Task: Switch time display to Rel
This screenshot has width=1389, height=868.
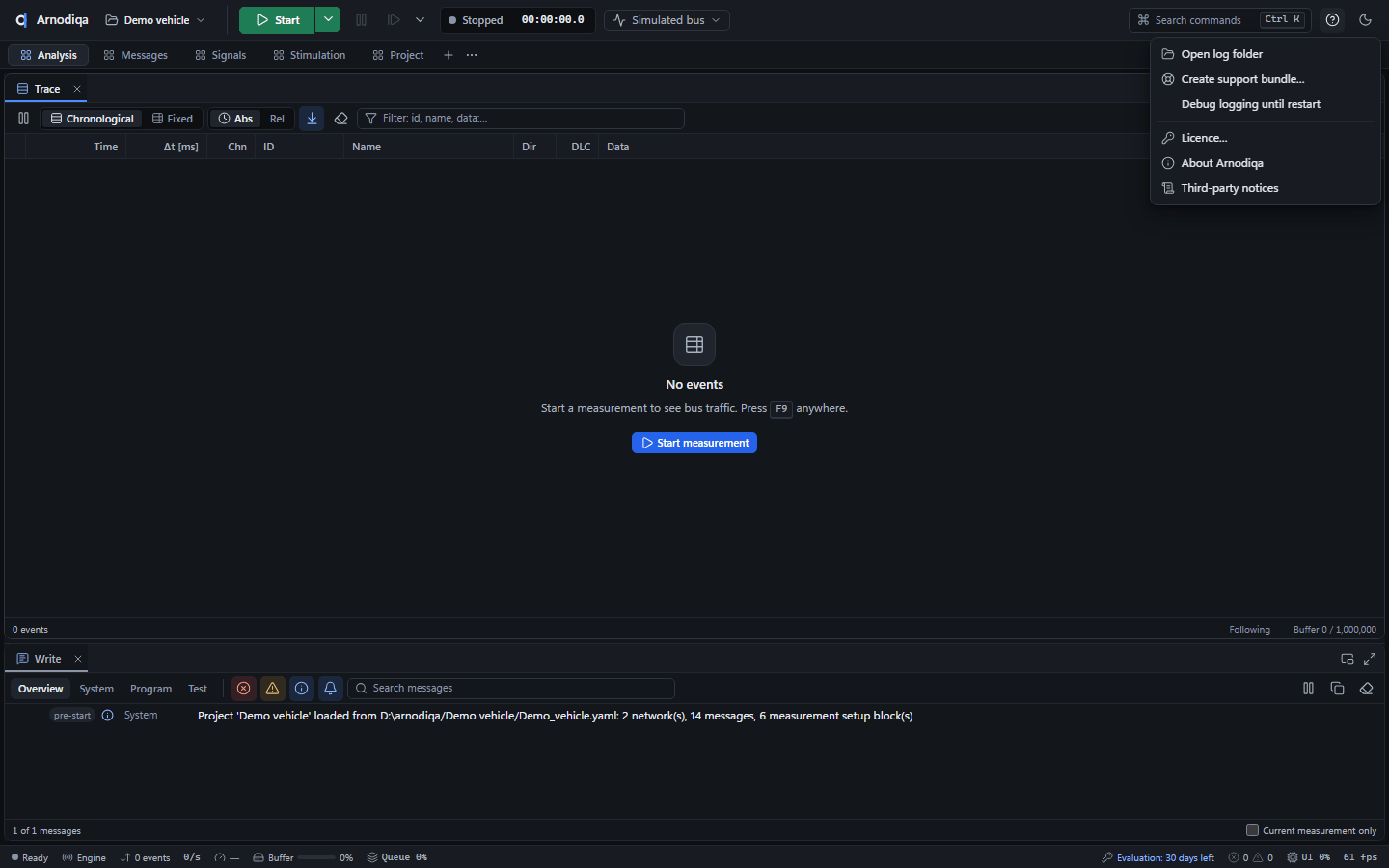Action: pos(277,119)
